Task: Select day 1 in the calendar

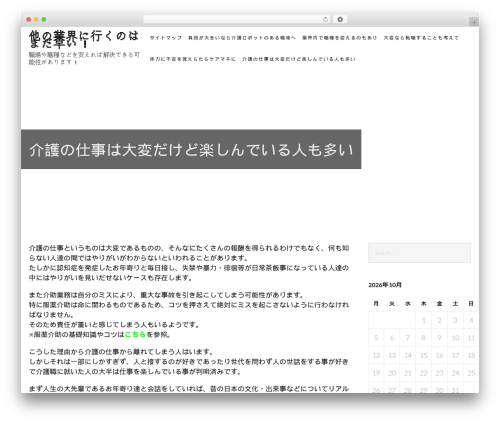Action: [x=423, y=320]
